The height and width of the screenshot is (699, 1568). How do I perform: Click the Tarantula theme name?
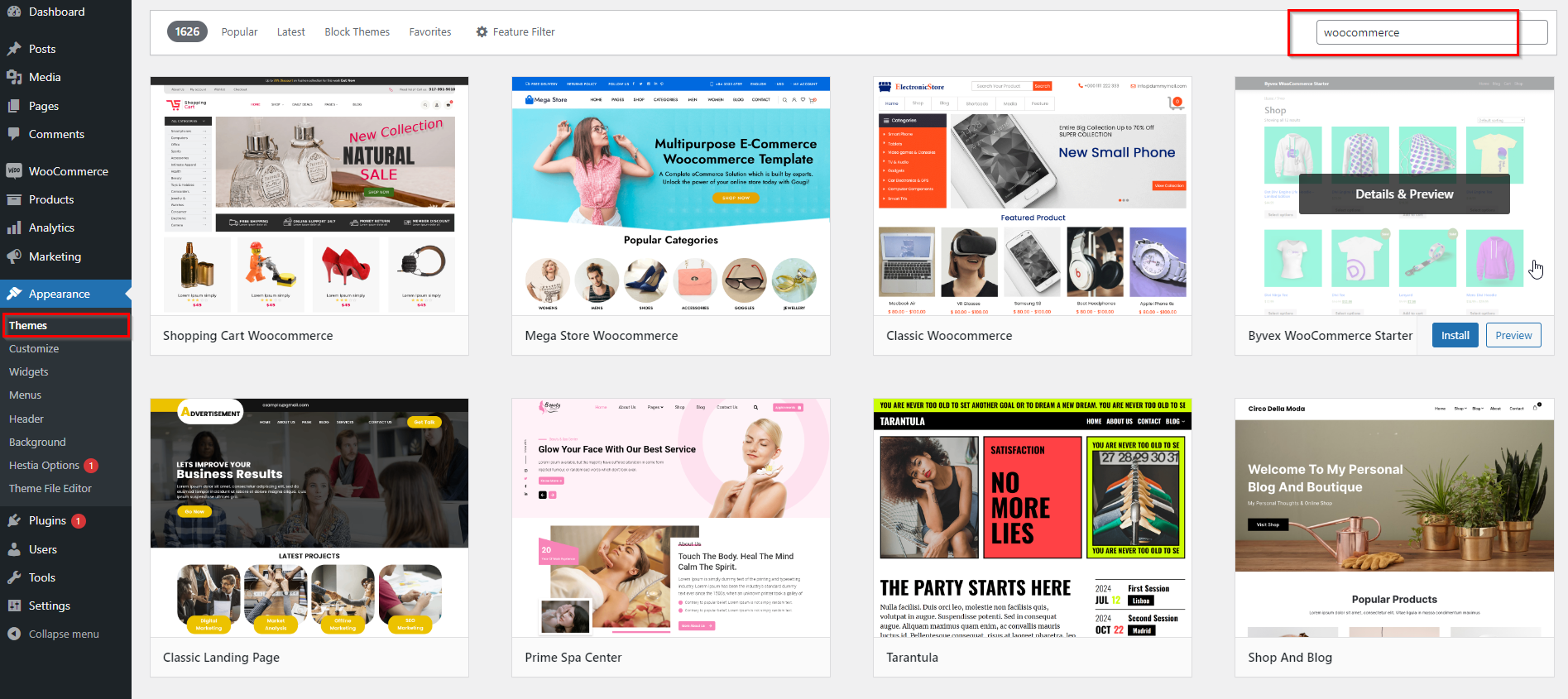[x=912, y=658]
